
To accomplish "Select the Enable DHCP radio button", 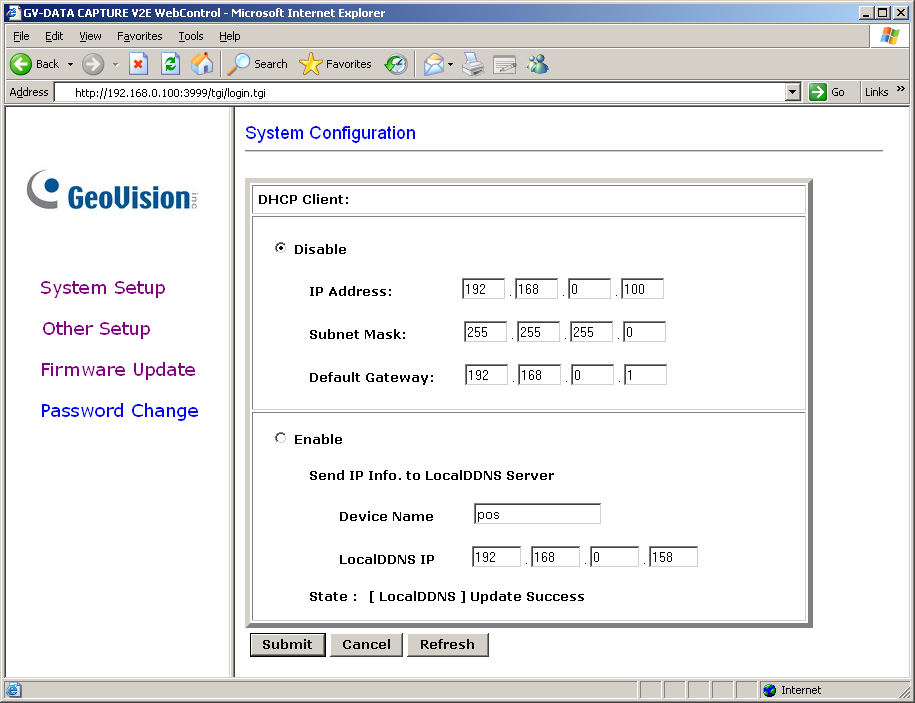I will point(281,438).
